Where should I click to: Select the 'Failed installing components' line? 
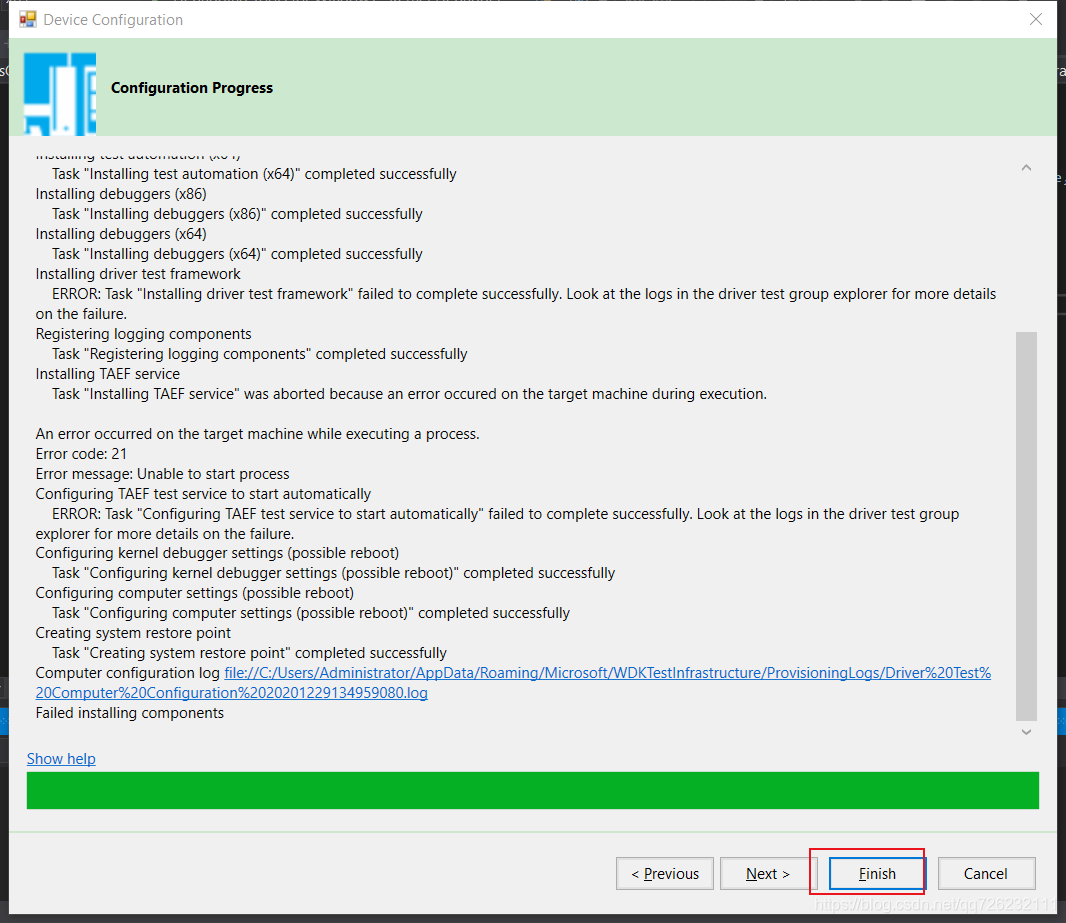[x=129, y=713]
